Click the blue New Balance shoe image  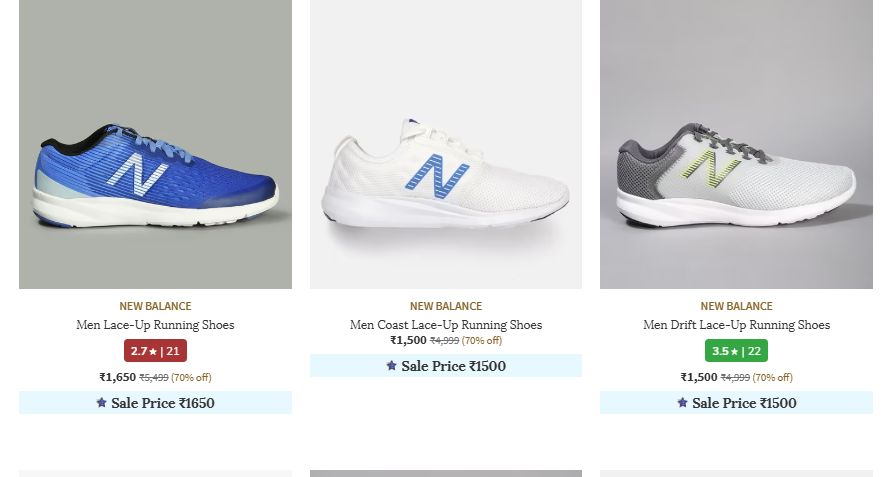tap(155, 145)
